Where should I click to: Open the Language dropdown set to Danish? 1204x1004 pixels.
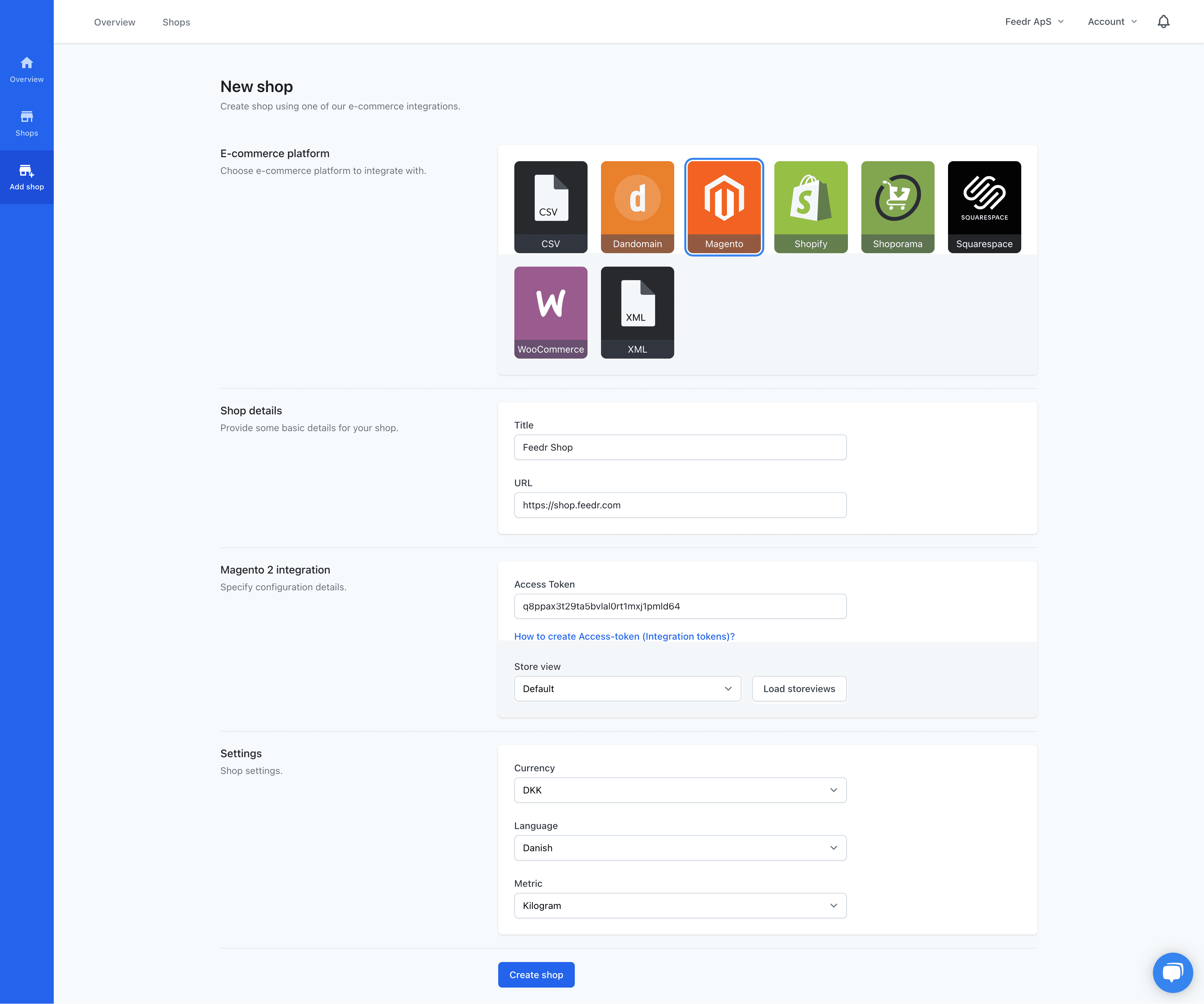point(680,848)
